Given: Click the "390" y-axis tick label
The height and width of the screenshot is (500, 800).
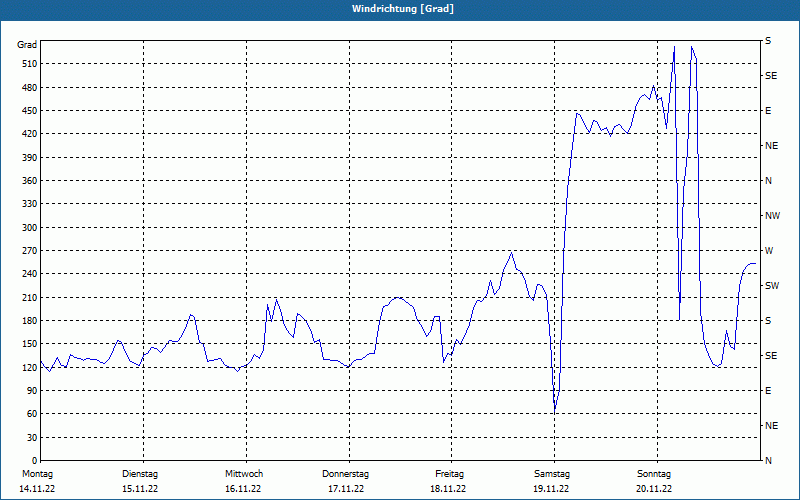Looking at the screenshot, I should [29, 157].
